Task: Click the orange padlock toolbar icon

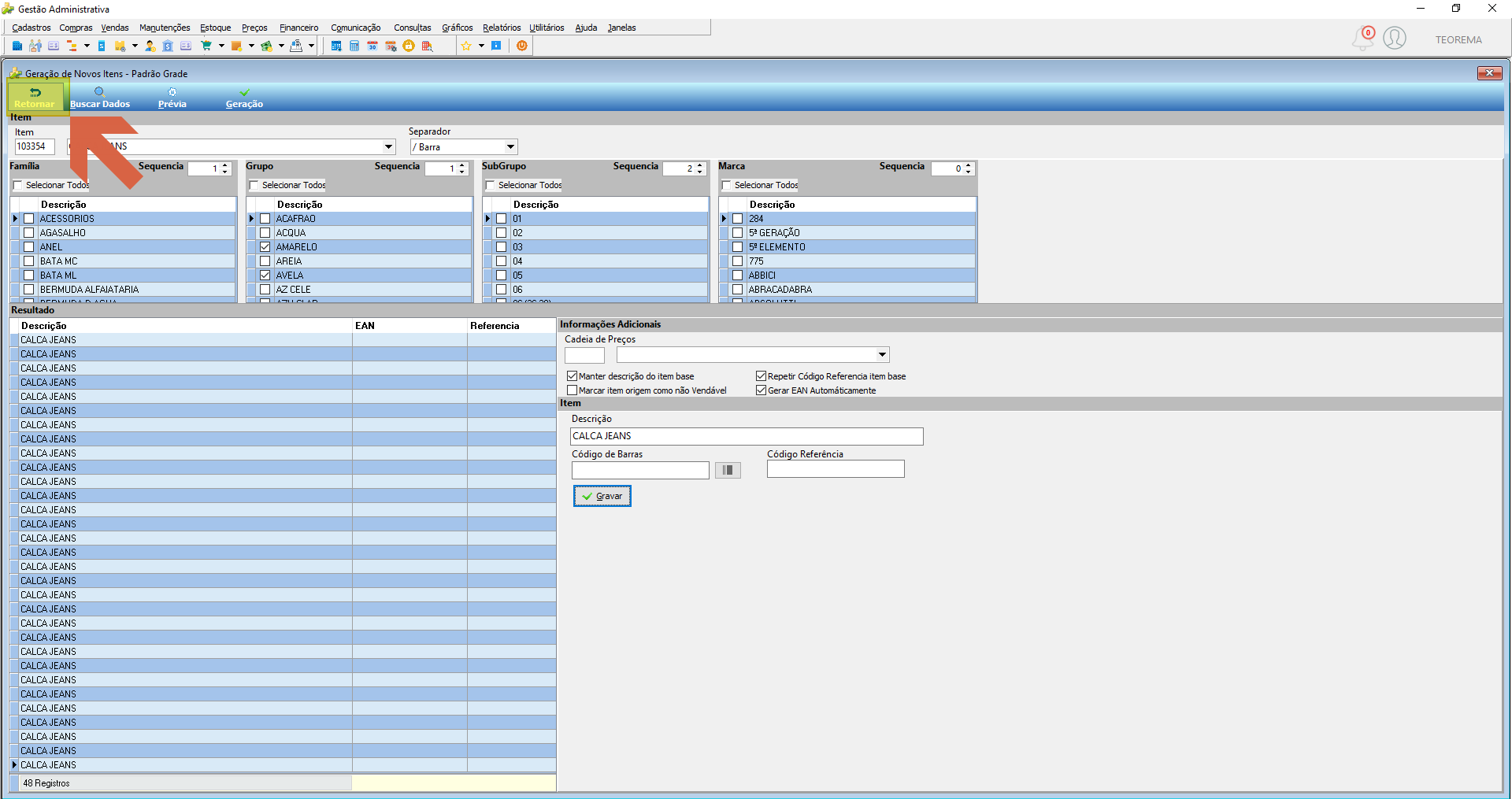Action: 409,46
